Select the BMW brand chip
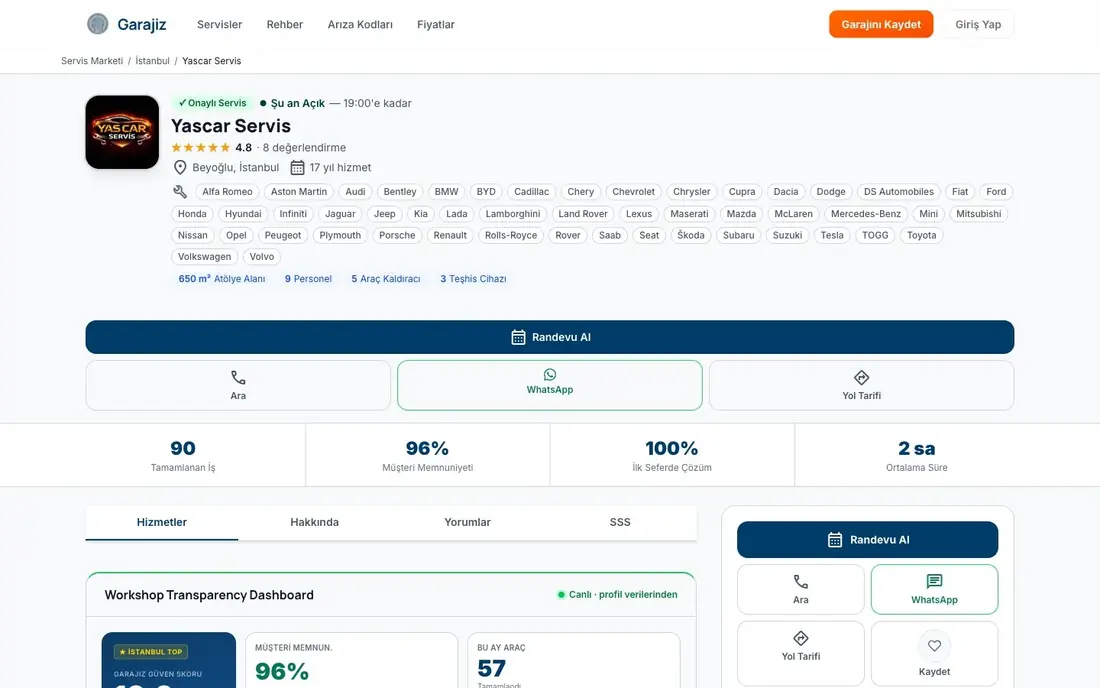Image resolution: width=1100 pixels, height=688 pixels. (x=446, y=191)
